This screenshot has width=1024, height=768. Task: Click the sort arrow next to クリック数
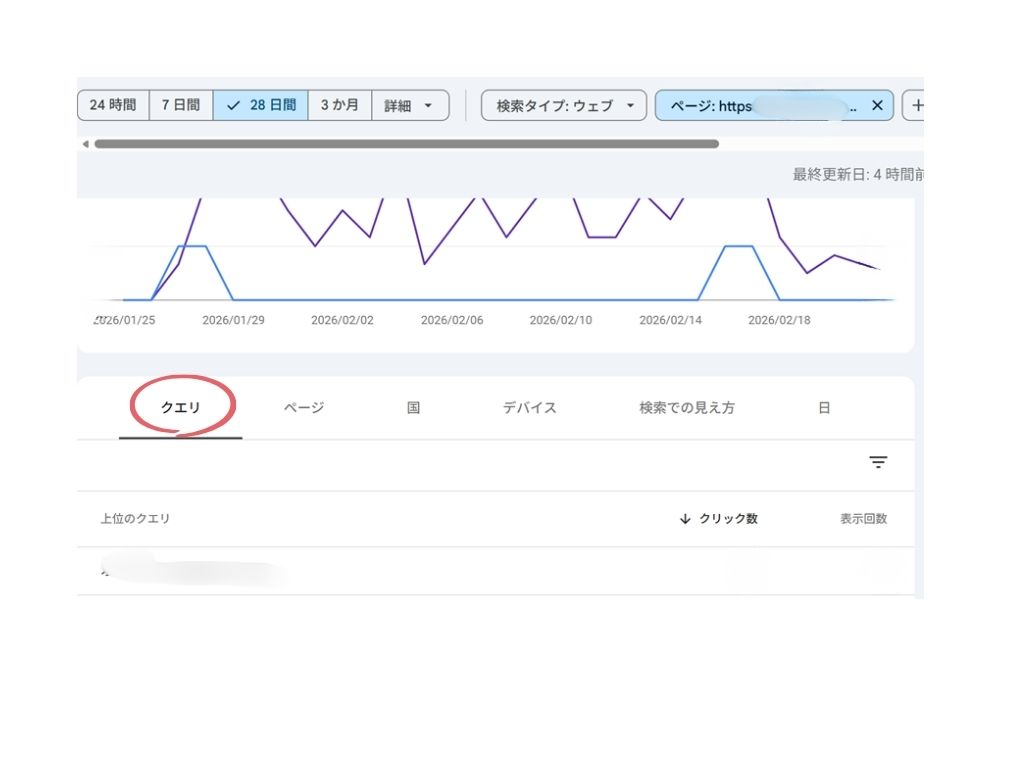point(684,518)
